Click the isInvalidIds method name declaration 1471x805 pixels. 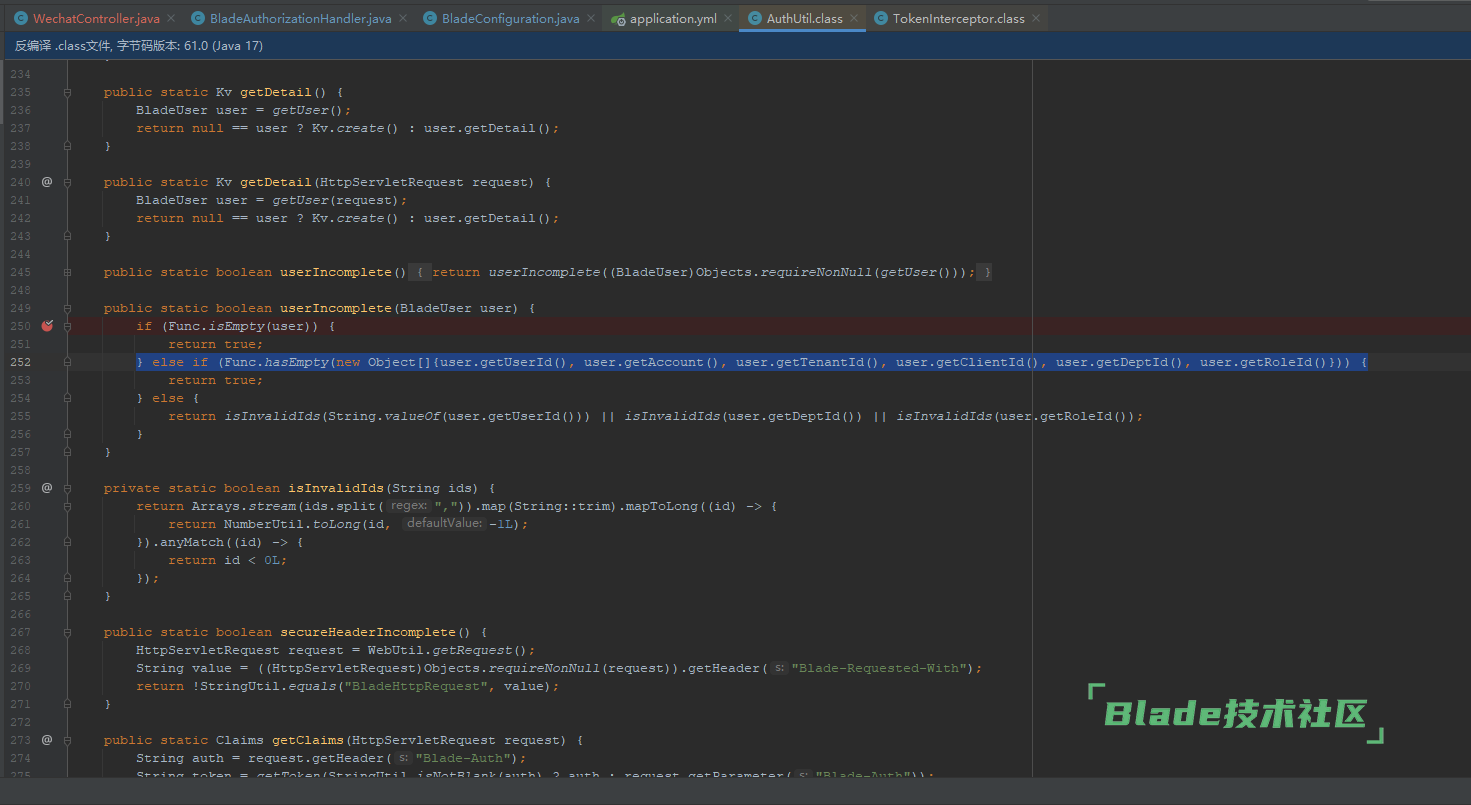click(336, 488)
